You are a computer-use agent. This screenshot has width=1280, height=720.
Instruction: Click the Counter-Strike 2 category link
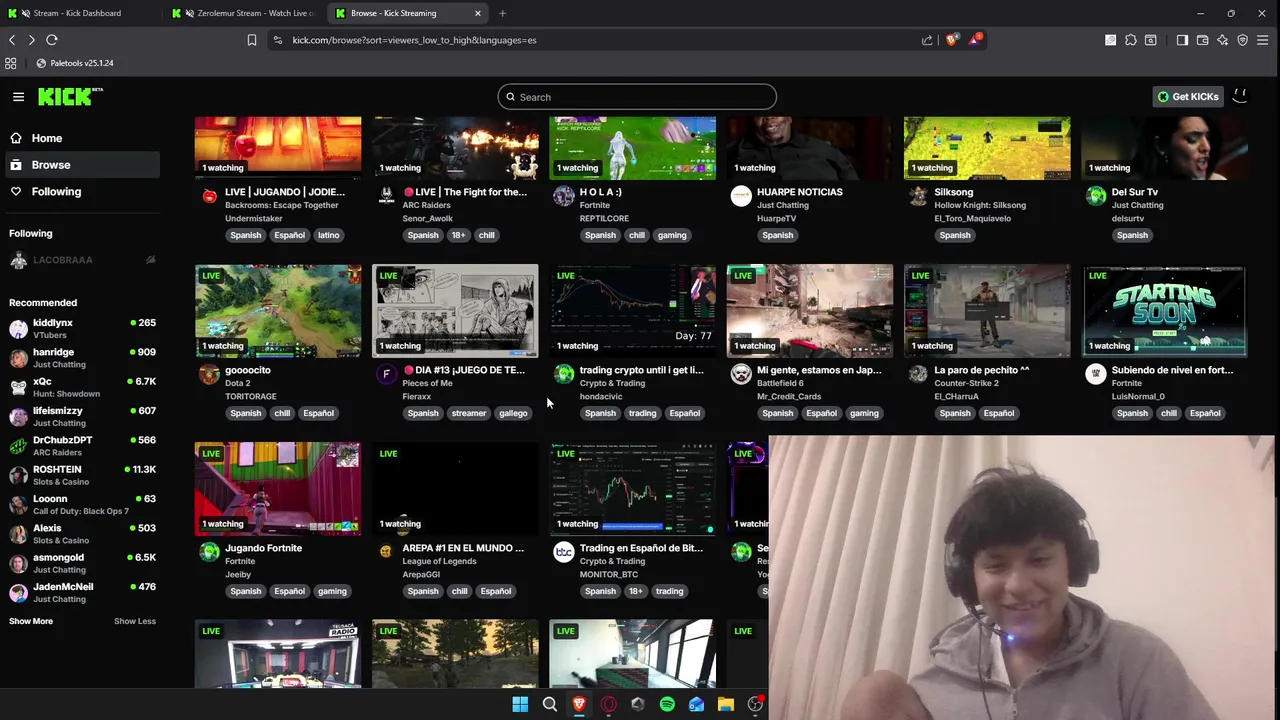click(967, 383)
